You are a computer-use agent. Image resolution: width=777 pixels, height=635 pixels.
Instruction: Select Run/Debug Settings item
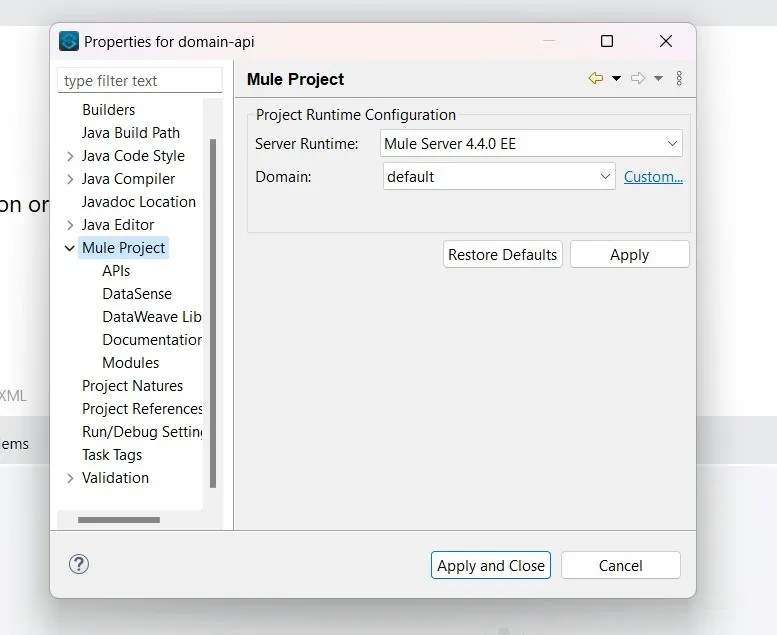click(x=142, y=432)
